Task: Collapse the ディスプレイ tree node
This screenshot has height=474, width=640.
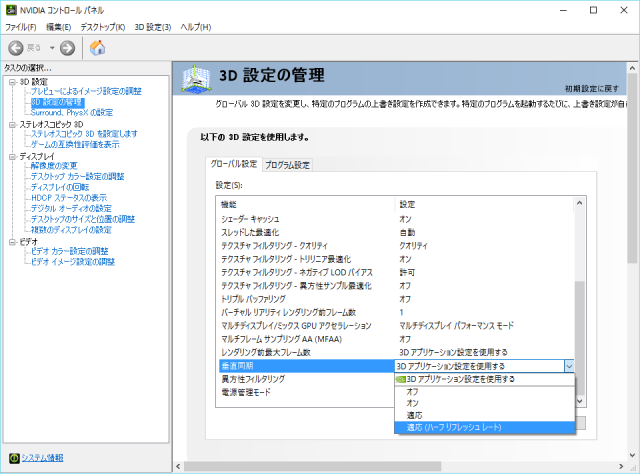Action: click(x=11, y=156)
